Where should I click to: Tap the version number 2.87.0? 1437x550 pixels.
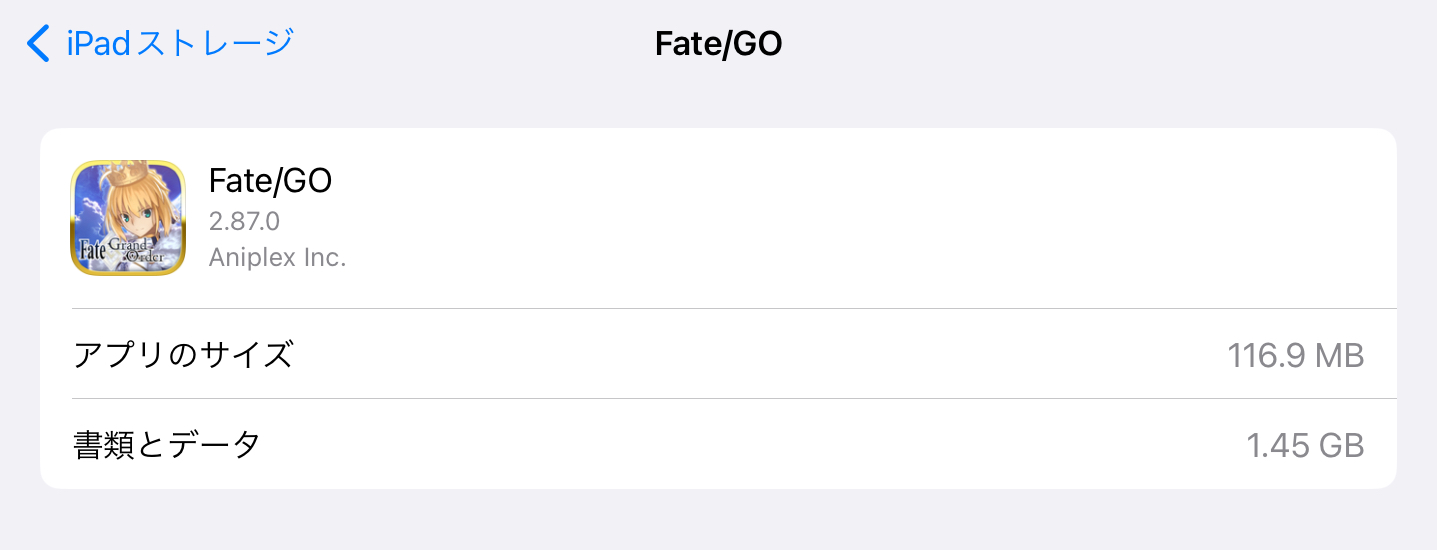point(244,221)
